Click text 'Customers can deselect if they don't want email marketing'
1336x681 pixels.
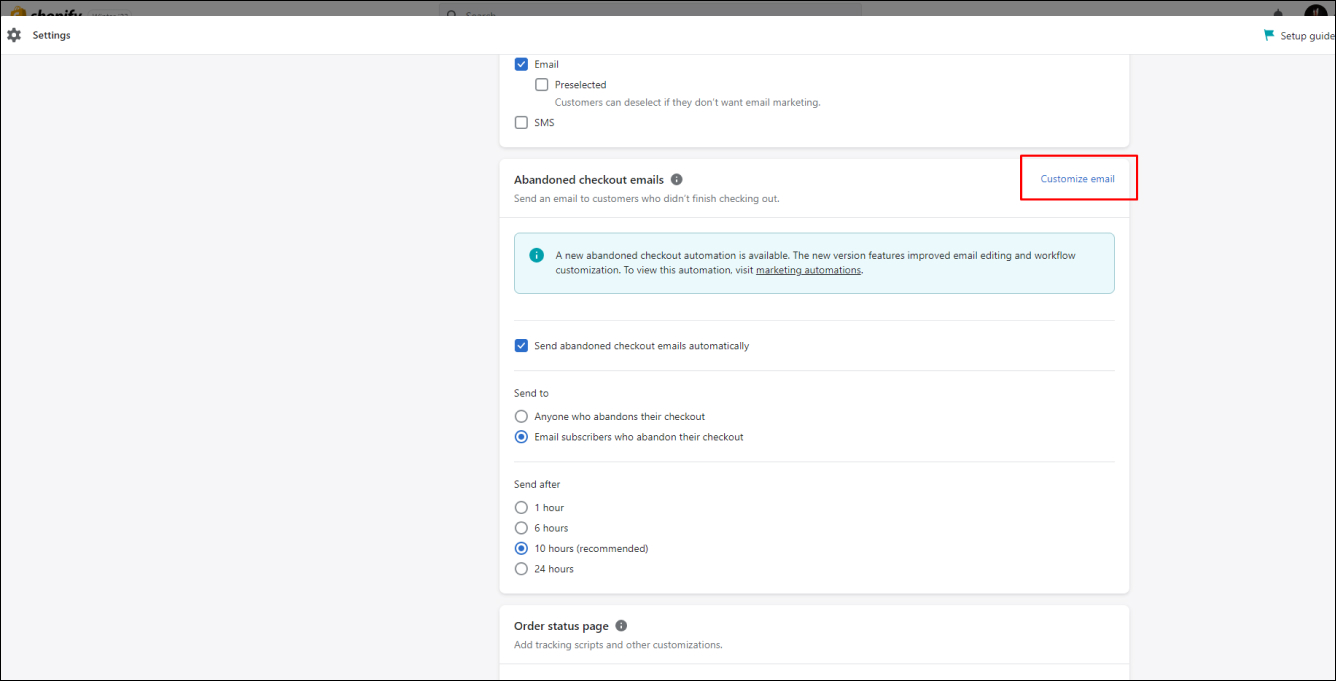pyautogui.click(x=687, y=102)
